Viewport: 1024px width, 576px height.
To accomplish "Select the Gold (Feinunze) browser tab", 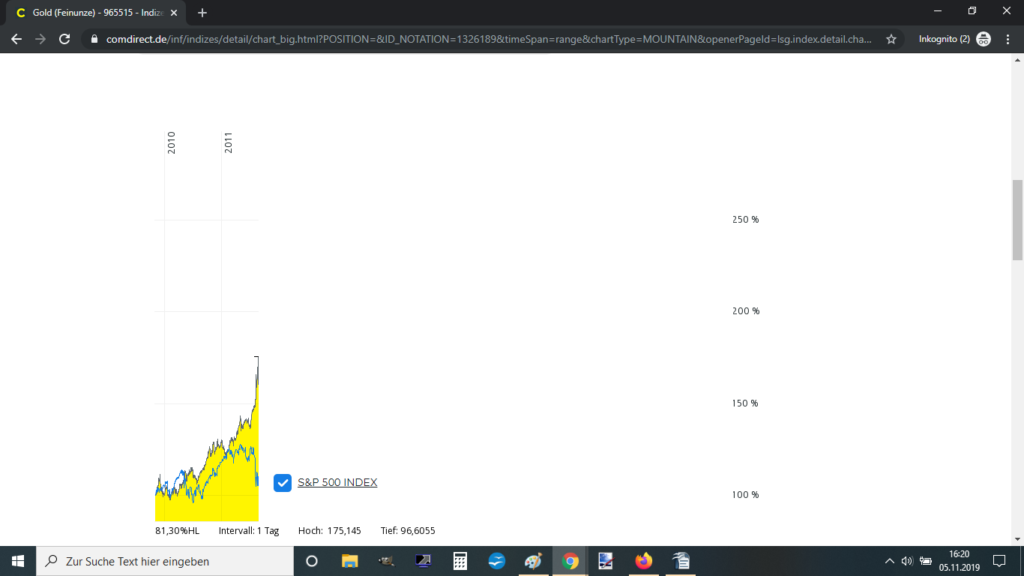I will click(x=95, y=12).
